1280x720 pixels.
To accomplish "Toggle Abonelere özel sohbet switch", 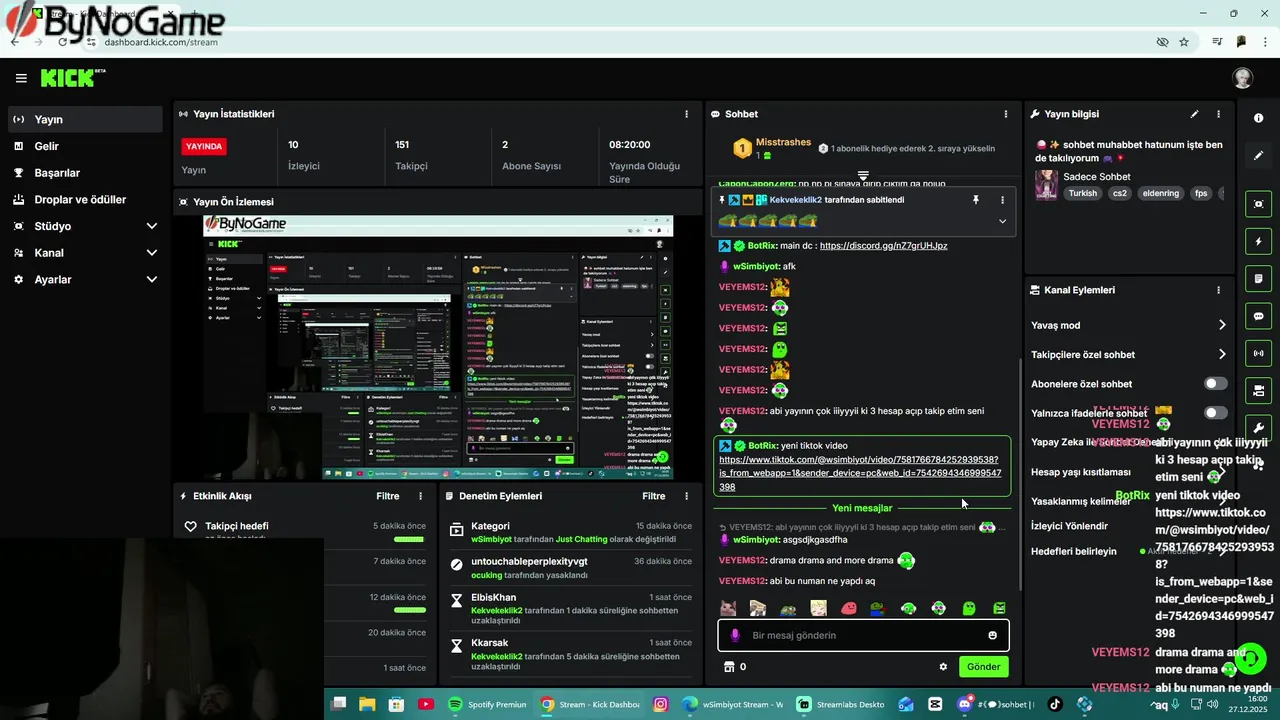I will [1215, 384].
